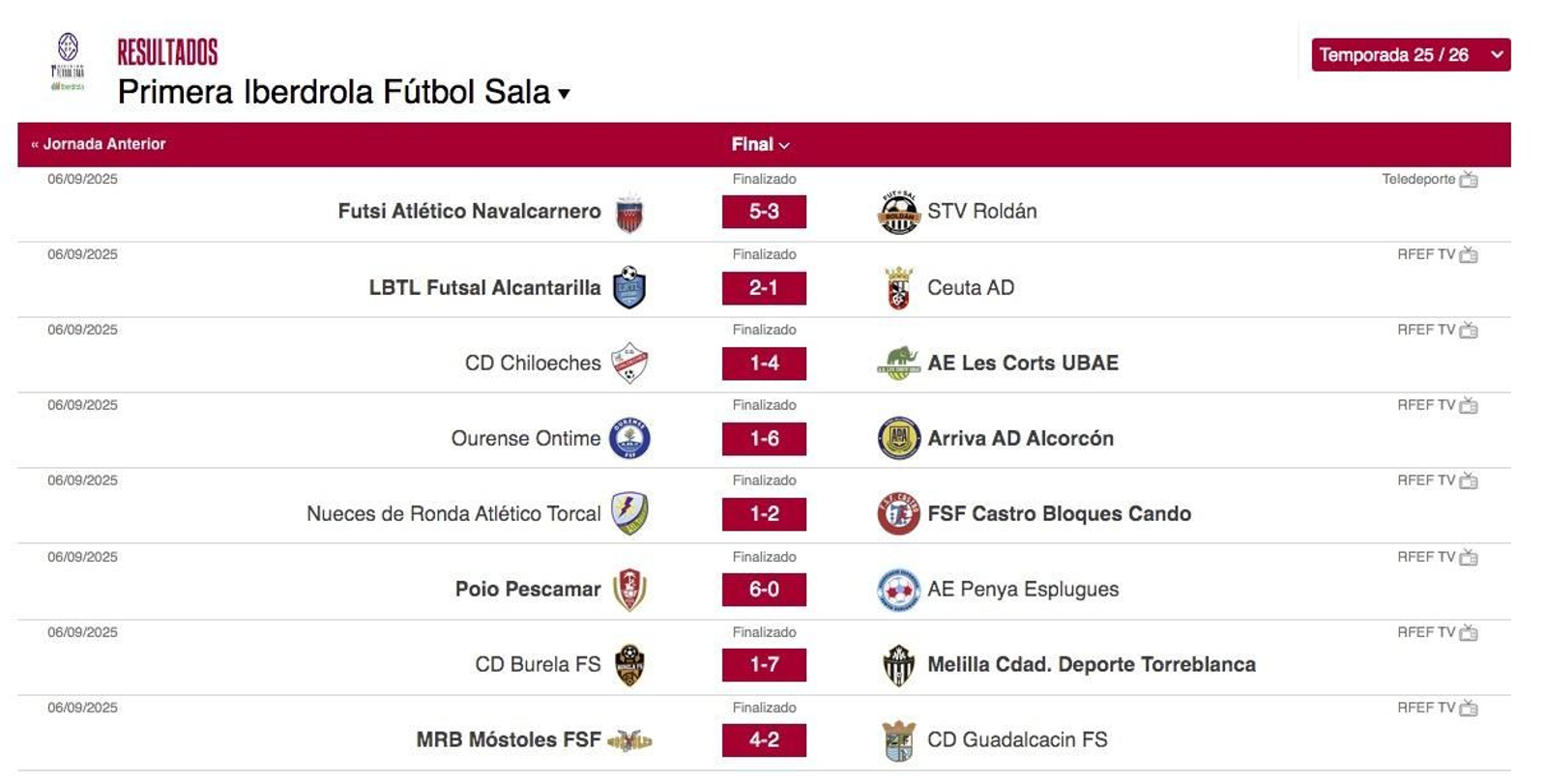Click the Teledeporte TV broadcast icon

[1473, 179]
